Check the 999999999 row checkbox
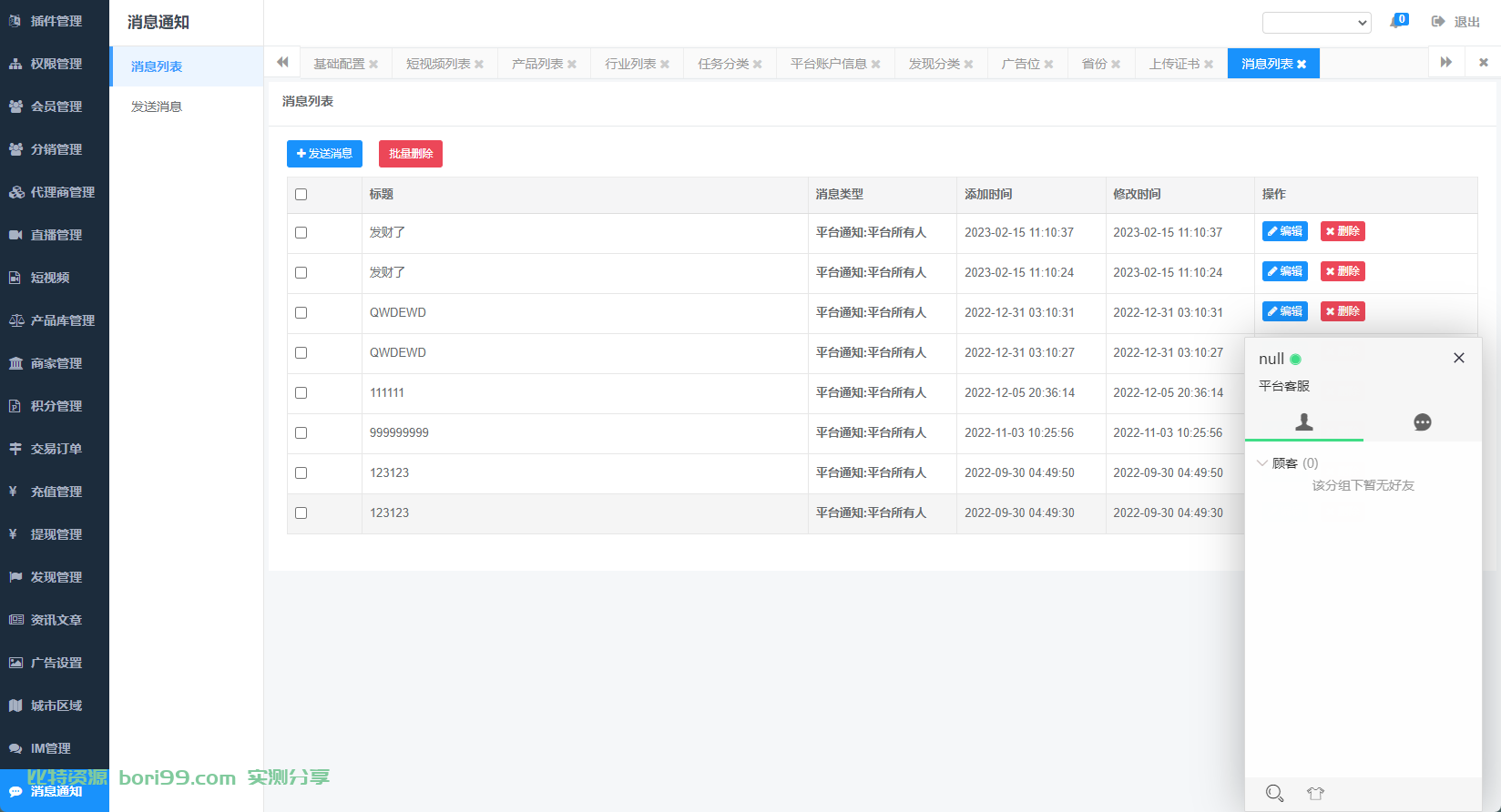 pos(301,433)
